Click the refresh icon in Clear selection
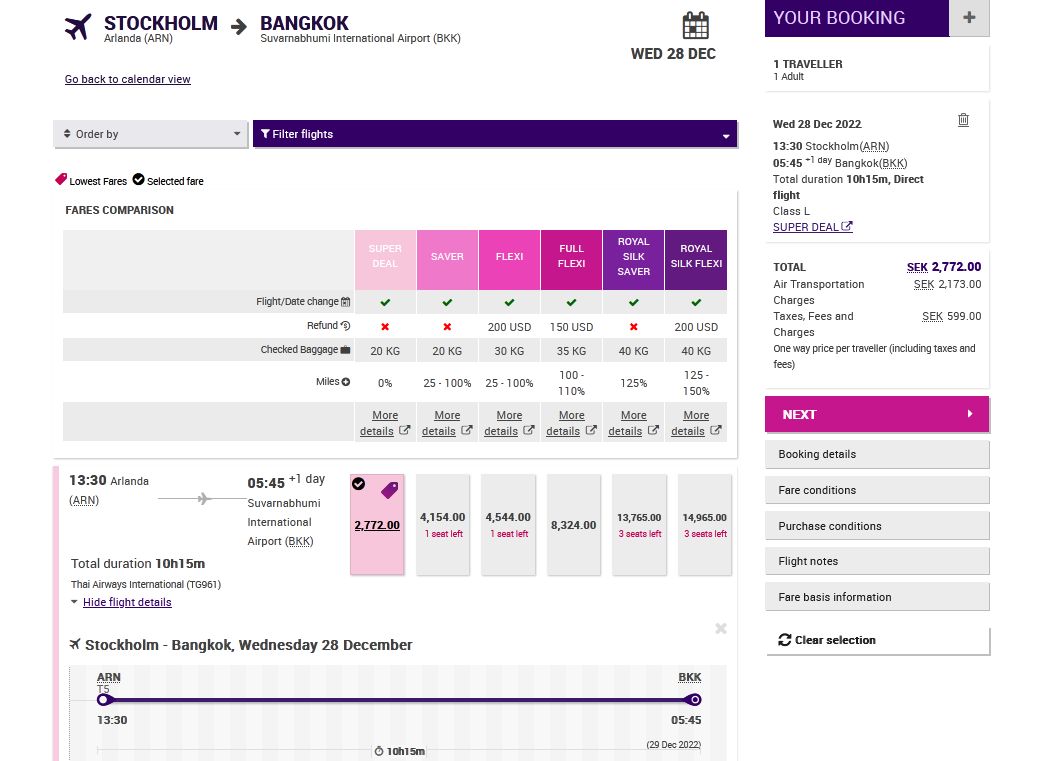The width and height of the screenshot is (1062, 761). point(784,640)
